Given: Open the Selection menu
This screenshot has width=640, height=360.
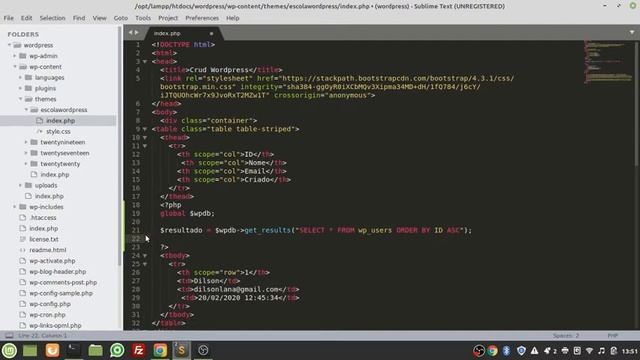Looking at the screenshot, I should (52, 18).
